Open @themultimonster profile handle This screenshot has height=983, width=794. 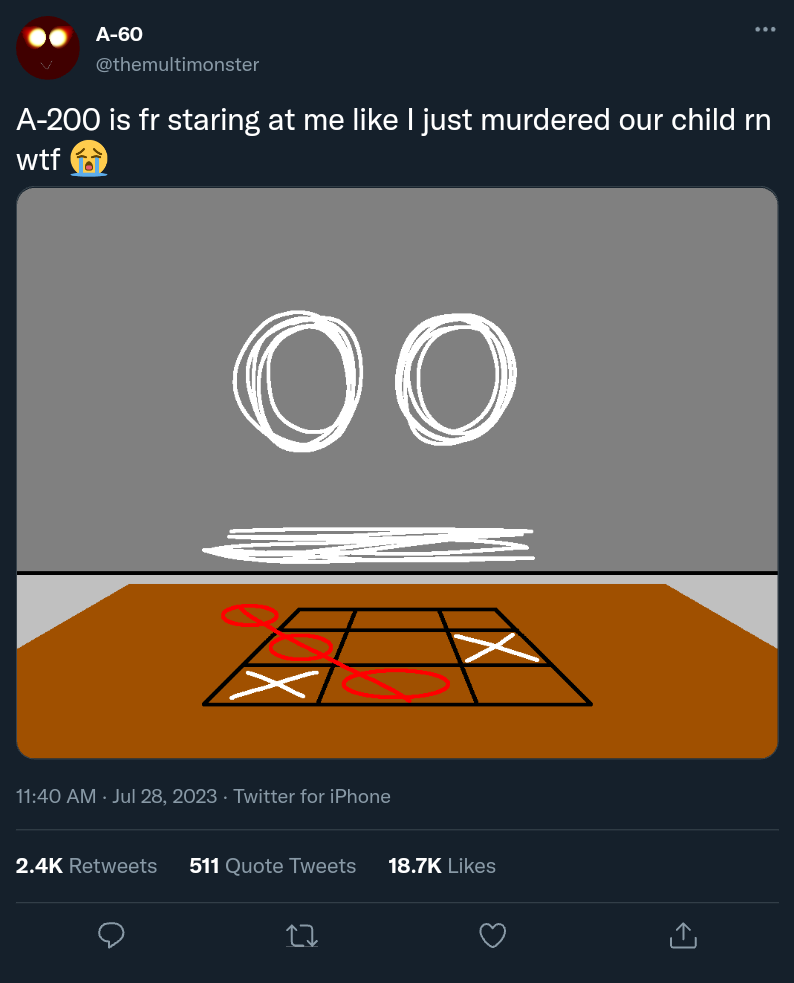177,64
